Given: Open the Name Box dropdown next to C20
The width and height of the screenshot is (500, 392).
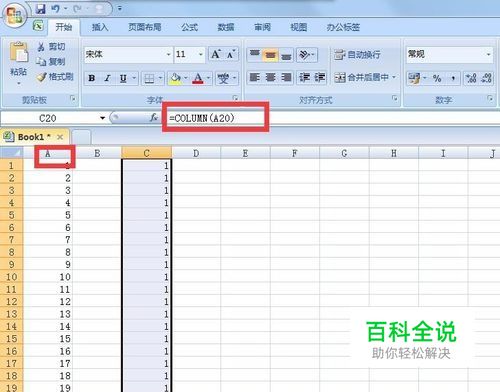Looking at the screenshot, I should click(x=102, y=118).
